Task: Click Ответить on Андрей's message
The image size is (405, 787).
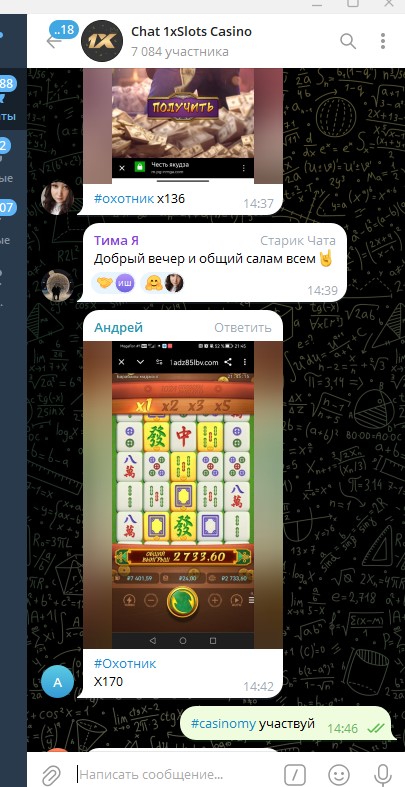Action: (x=243, y=328)
